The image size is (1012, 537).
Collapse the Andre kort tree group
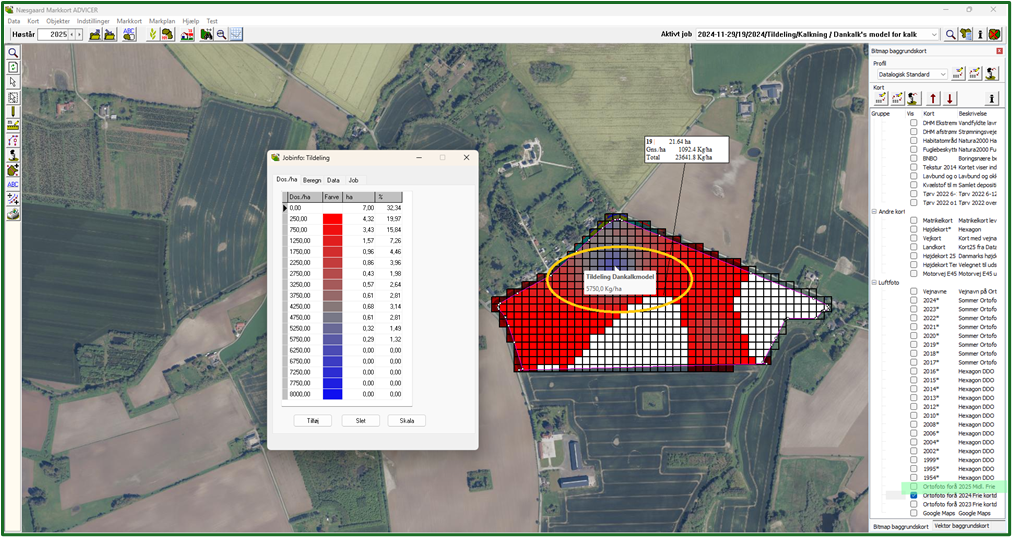point(875,211)
